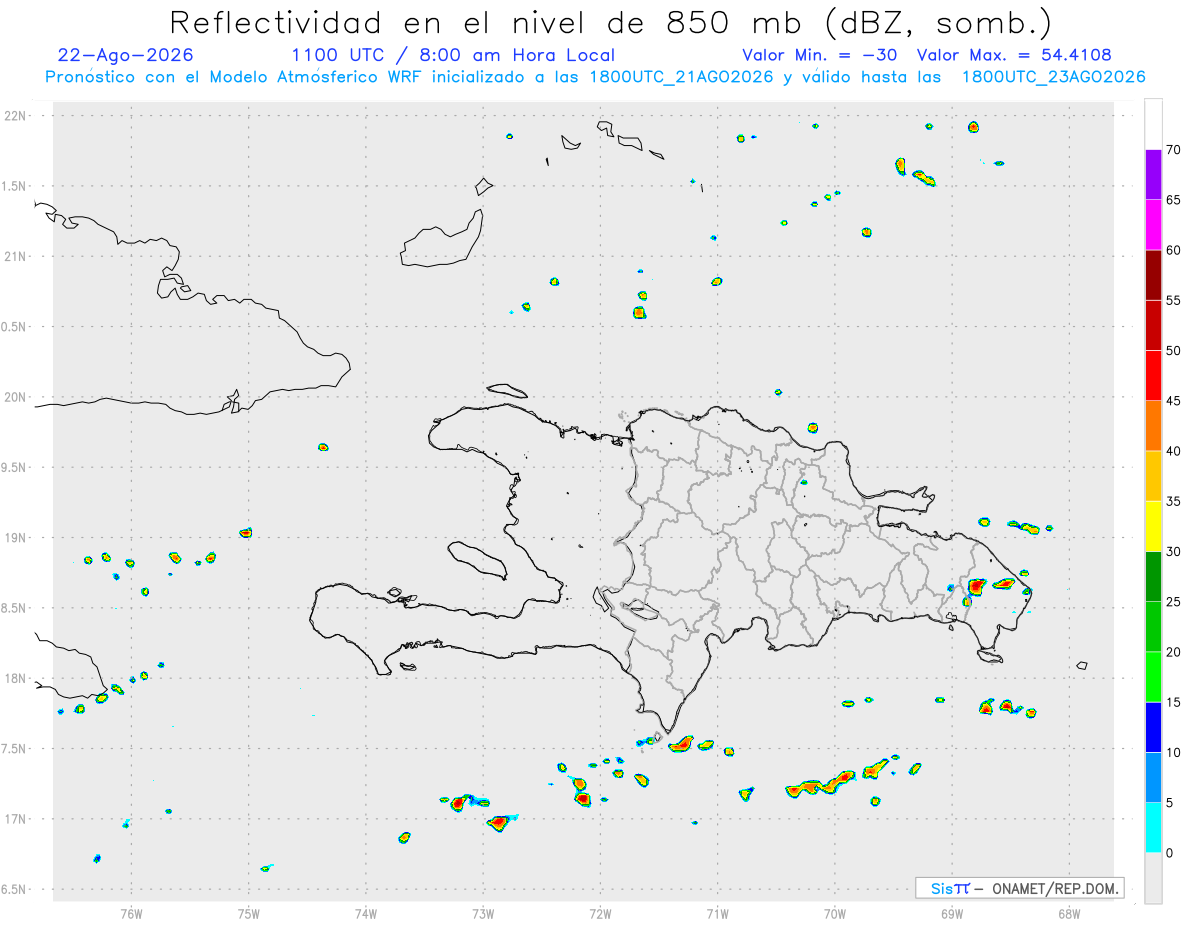Click the '19N' latitude label
The image size is (1200, 927).
(17, 538)
